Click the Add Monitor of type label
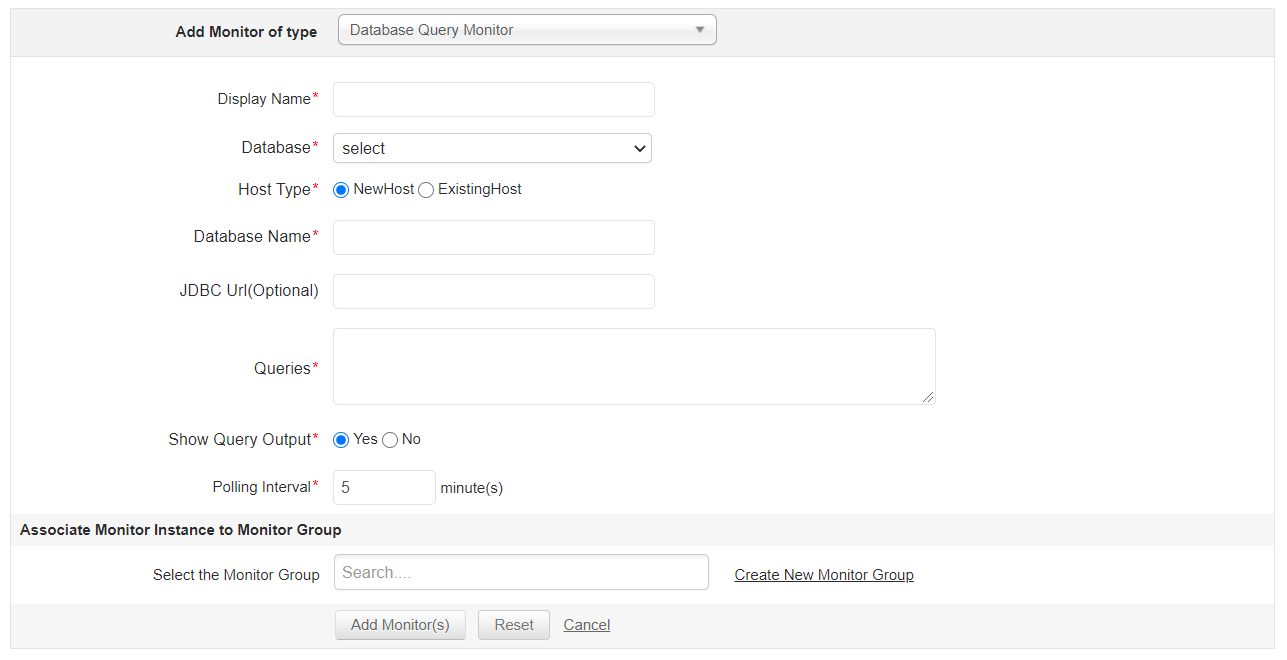1287x660 pixels. pos(246,32)
